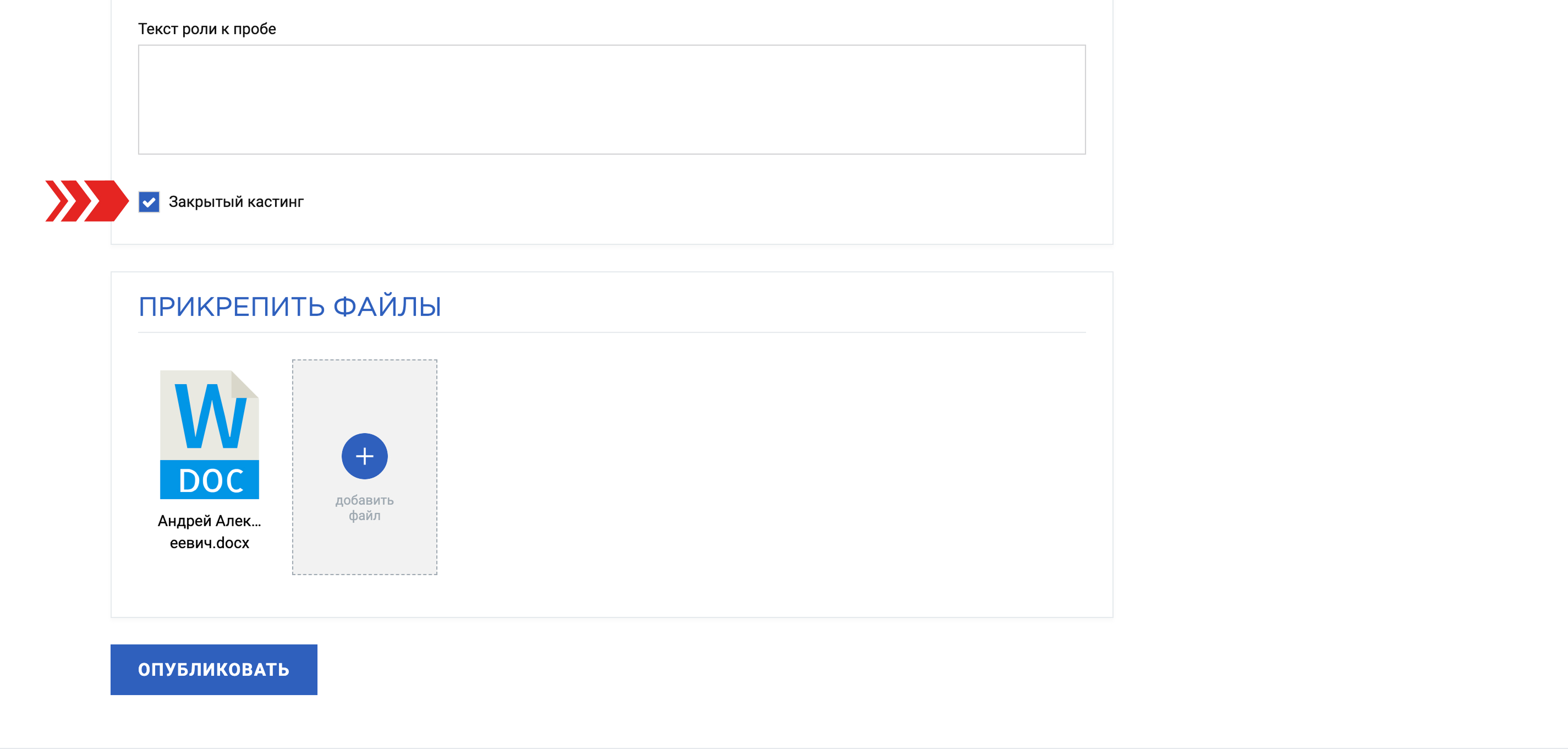Screen dimensions: 1568x749
Task: Open the attached Word DOC file icon
Action: point(210,435)
